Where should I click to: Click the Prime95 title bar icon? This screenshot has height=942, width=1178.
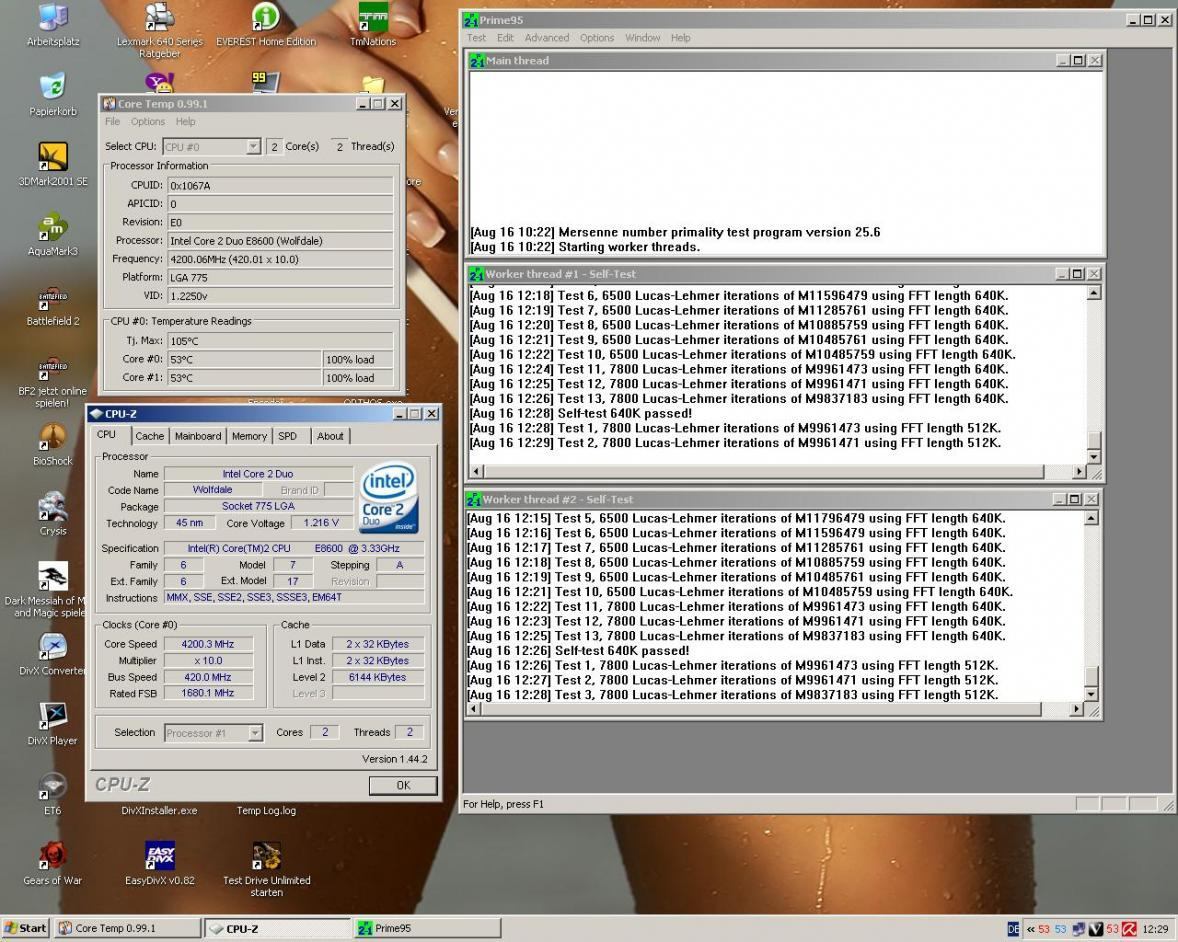pos(471,20)
